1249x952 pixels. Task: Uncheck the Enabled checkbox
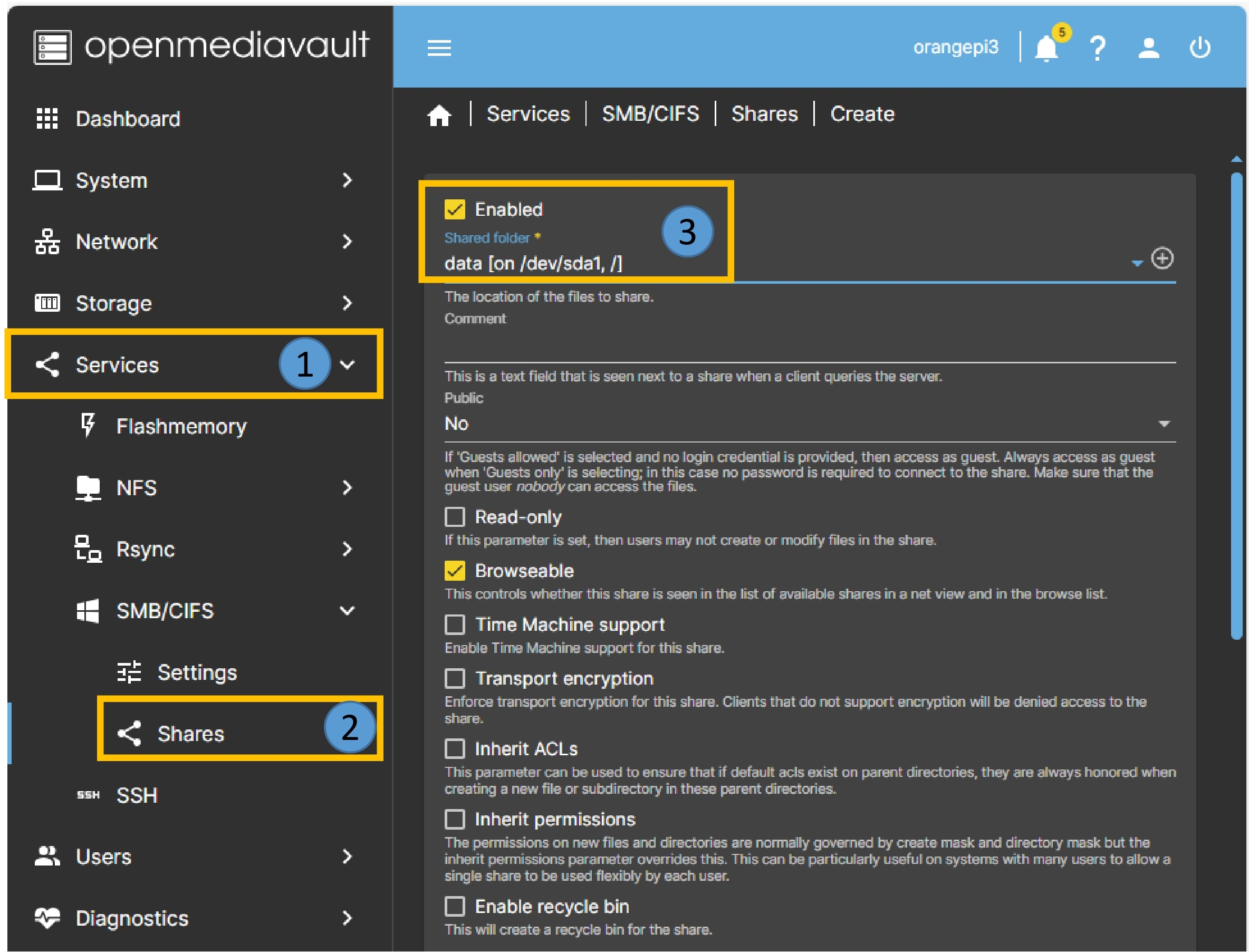(x=455, y=209)
